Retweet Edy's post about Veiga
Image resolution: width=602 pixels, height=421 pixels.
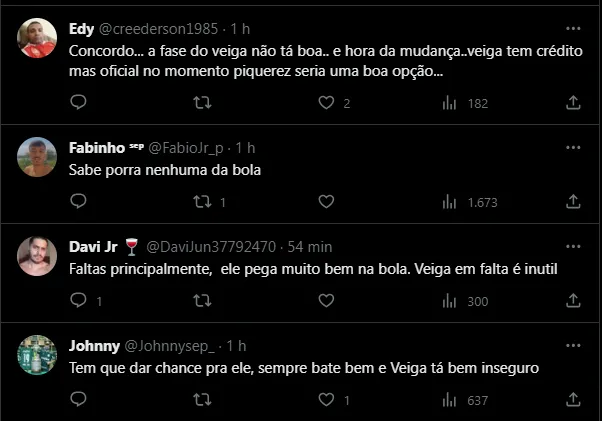(201, 102)
